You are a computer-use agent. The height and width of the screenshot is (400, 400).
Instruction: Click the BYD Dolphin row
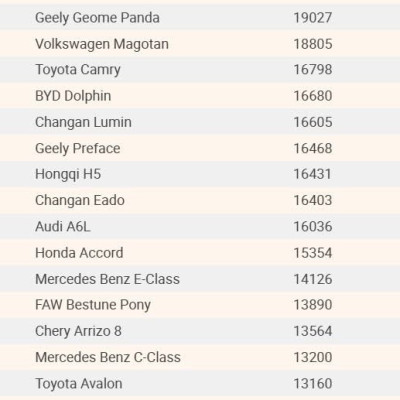pyautogui.click(x=200, y=96)
